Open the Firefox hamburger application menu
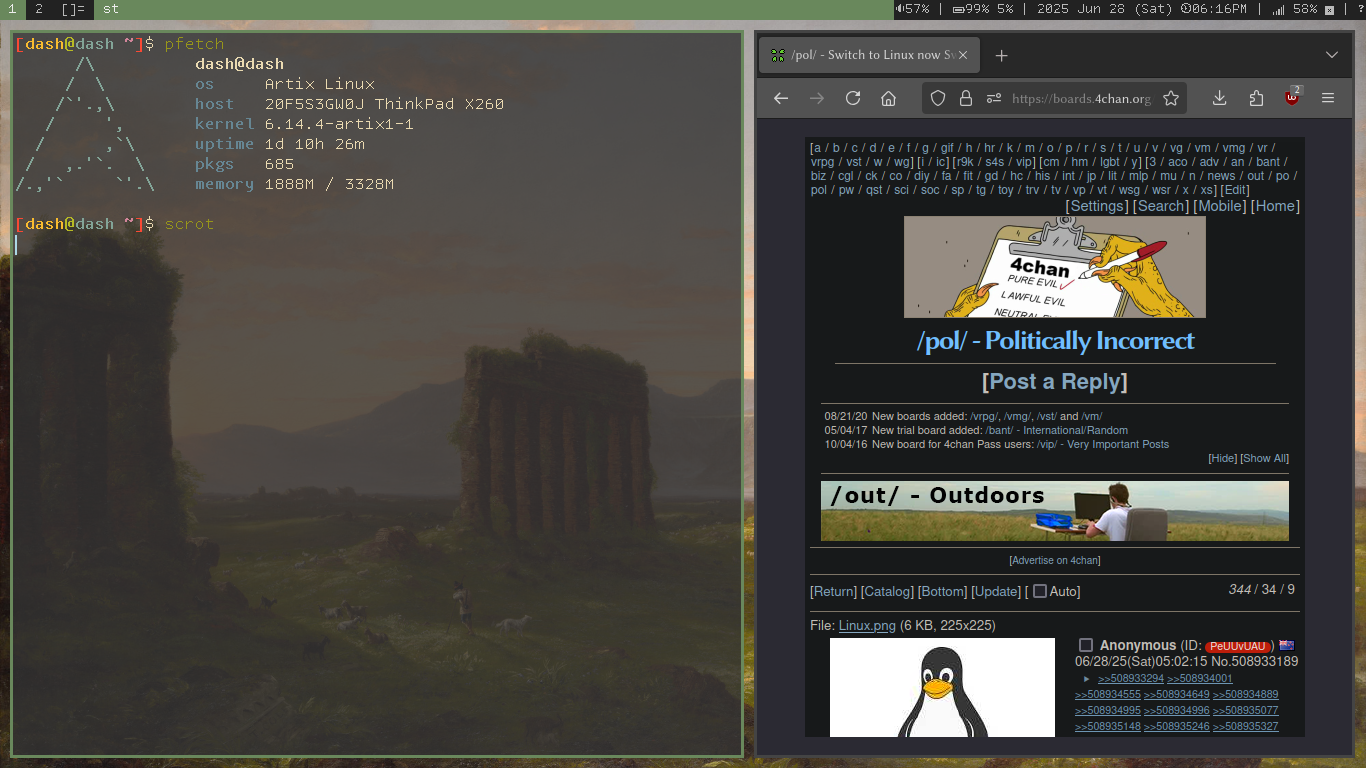 pos(1328,98)
